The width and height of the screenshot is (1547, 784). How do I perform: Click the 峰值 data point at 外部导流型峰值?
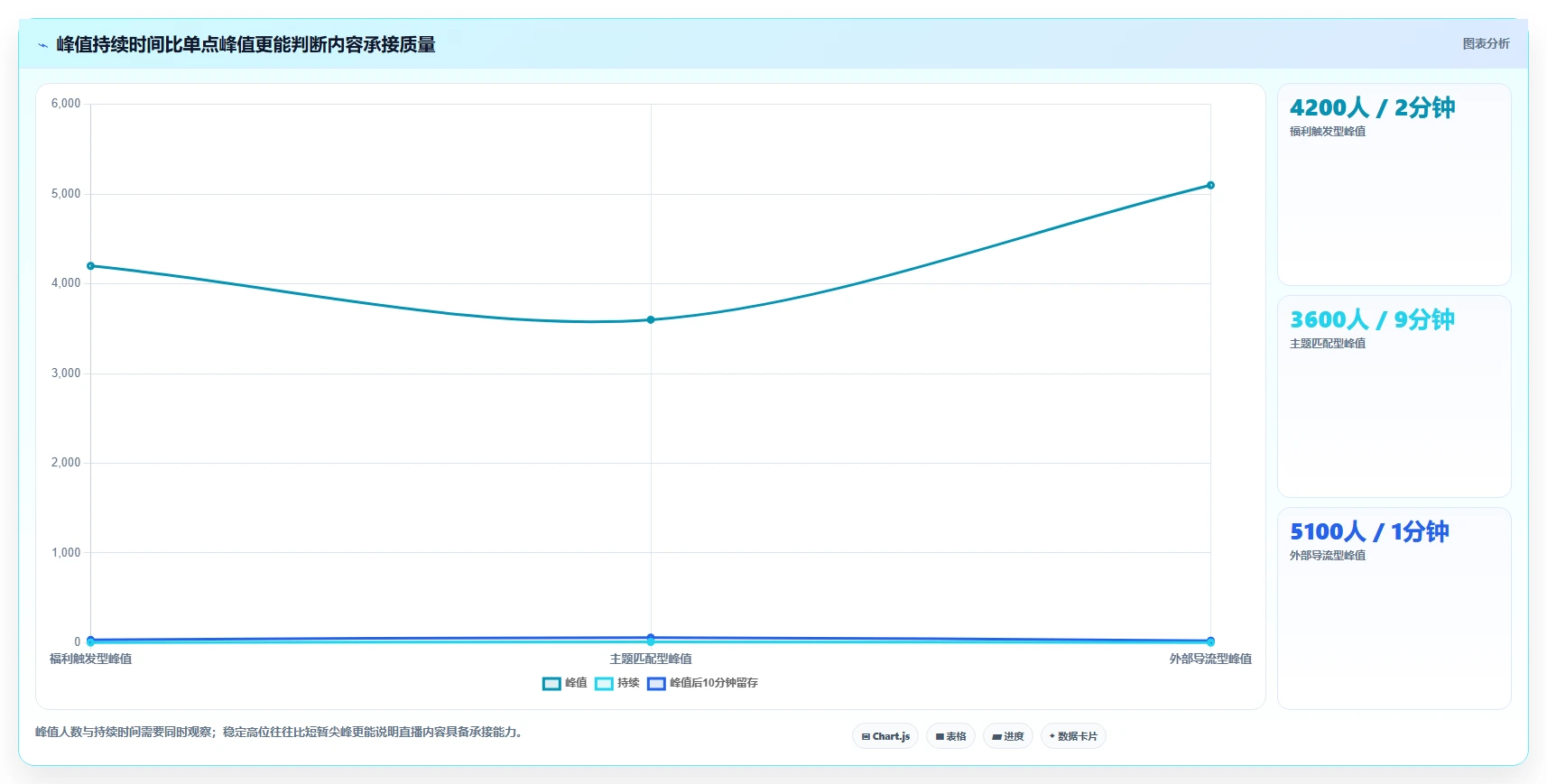(1210, 185)
